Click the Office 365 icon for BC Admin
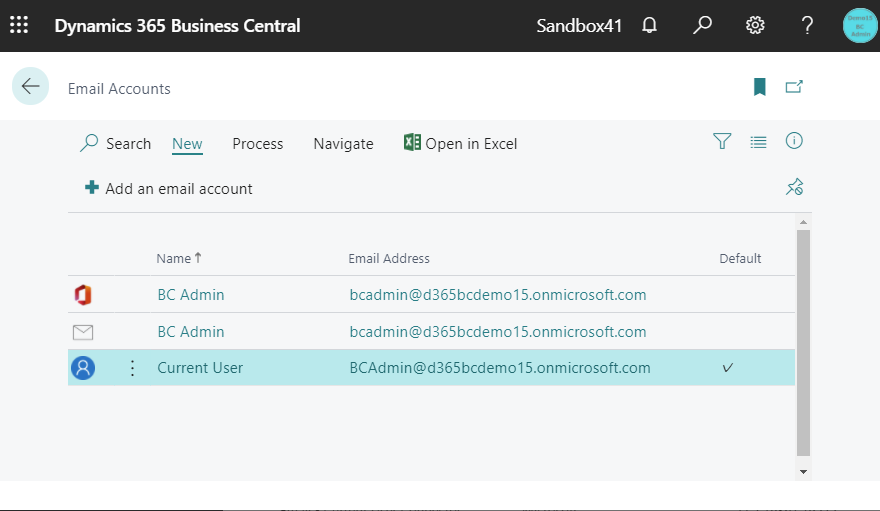880x511 pixels. pos(83,294)
